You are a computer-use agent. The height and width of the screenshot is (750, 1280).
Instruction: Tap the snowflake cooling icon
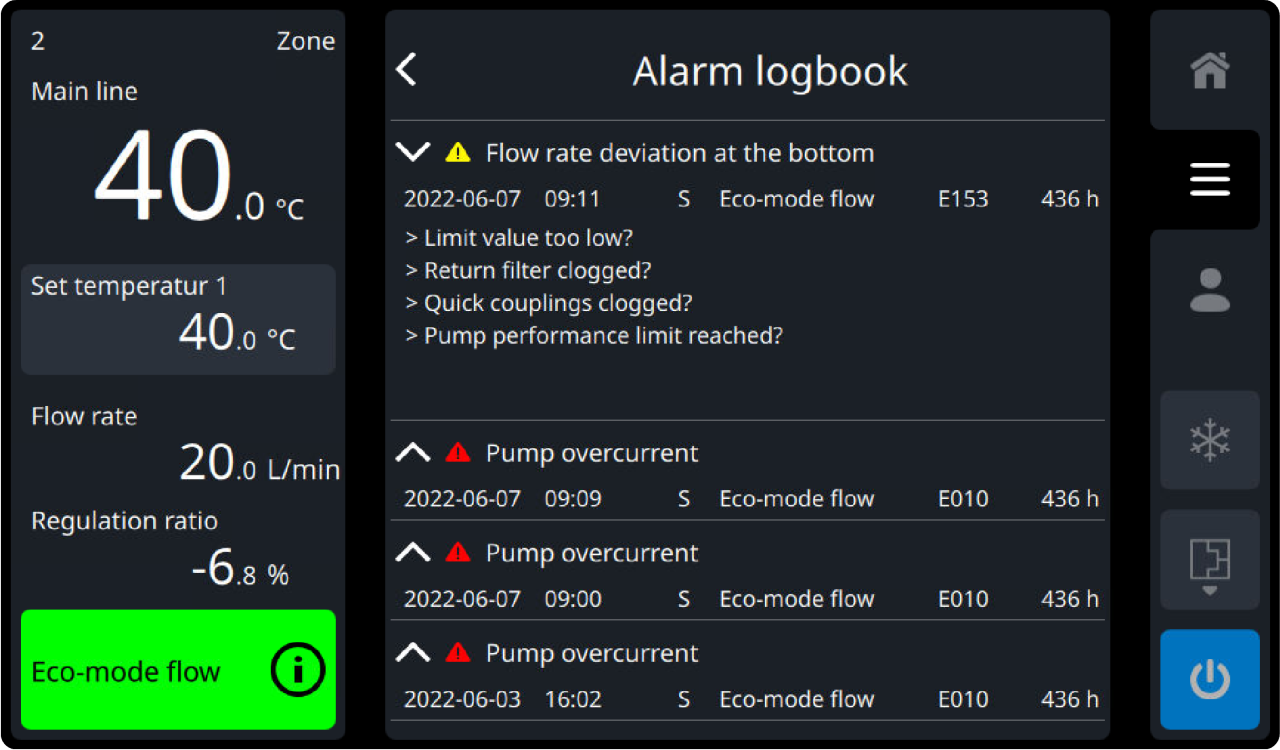pyautogui.click(x=1209, y=440)
